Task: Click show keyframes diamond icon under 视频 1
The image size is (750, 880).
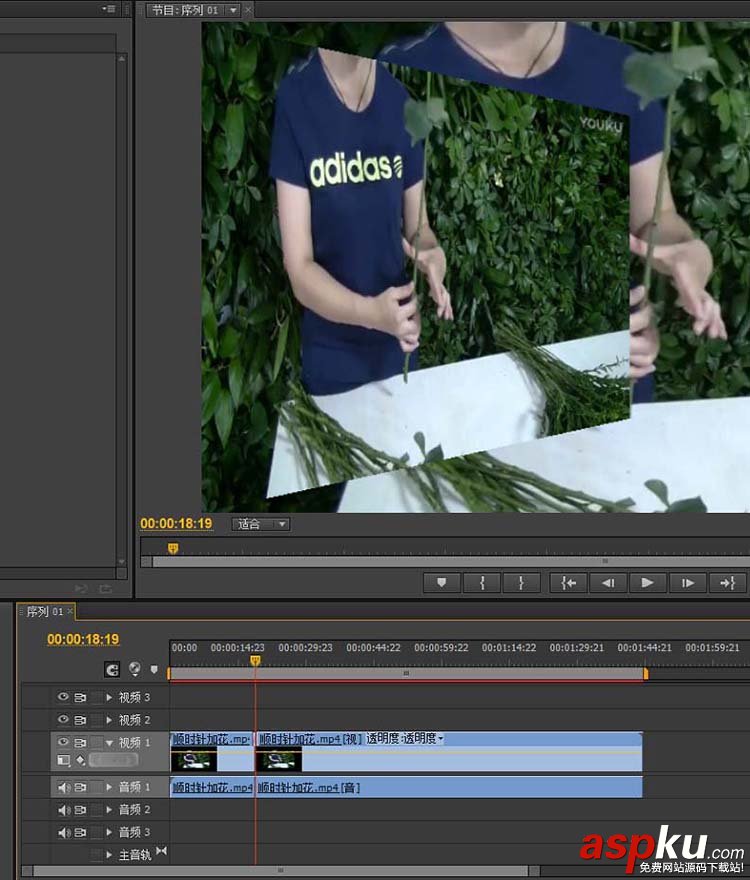Action: 80,760
